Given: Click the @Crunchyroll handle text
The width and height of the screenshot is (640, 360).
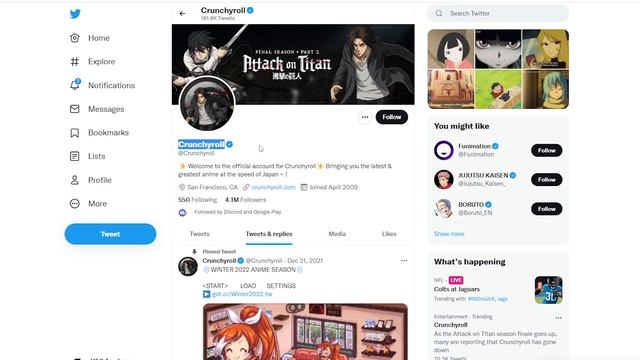Looking at the screenshot, I should click(196, 153).
